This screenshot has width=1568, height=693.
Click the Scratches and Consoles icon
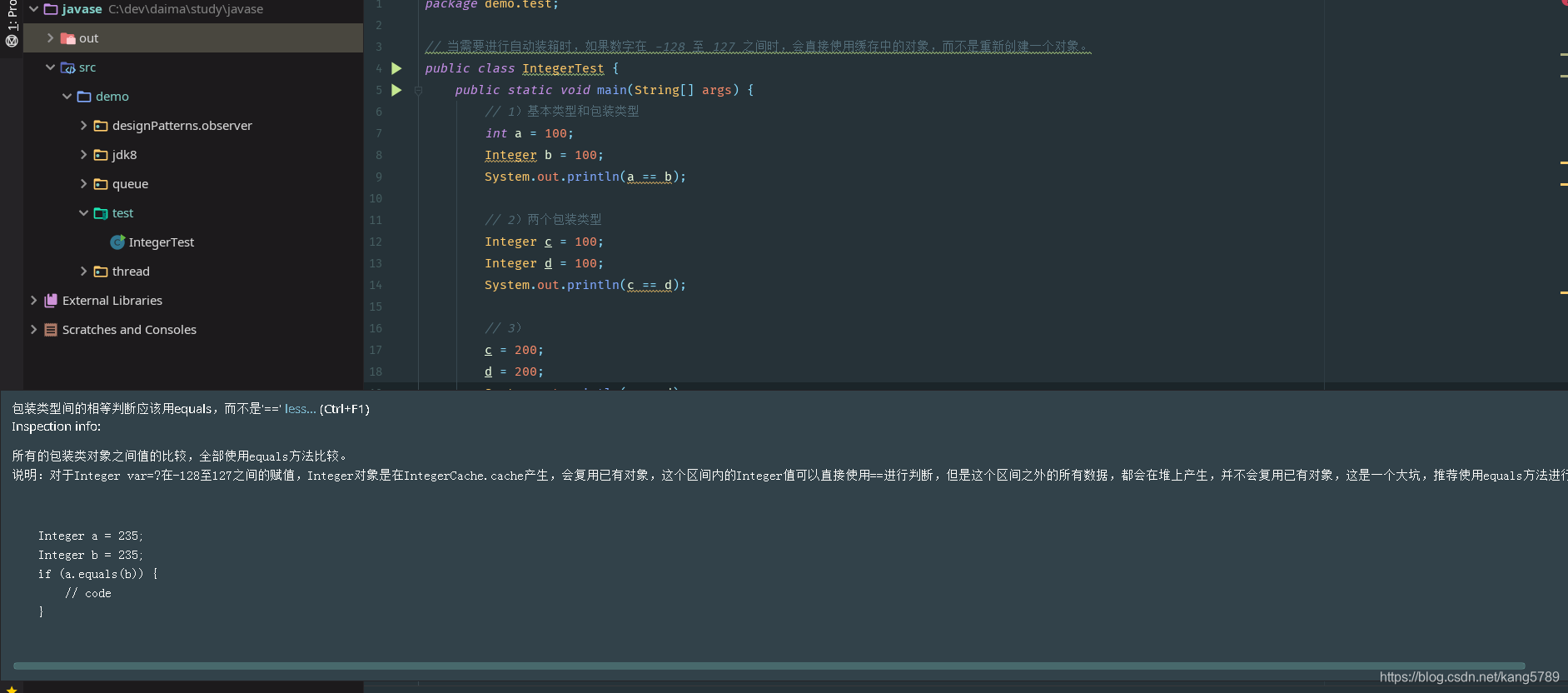51,330
